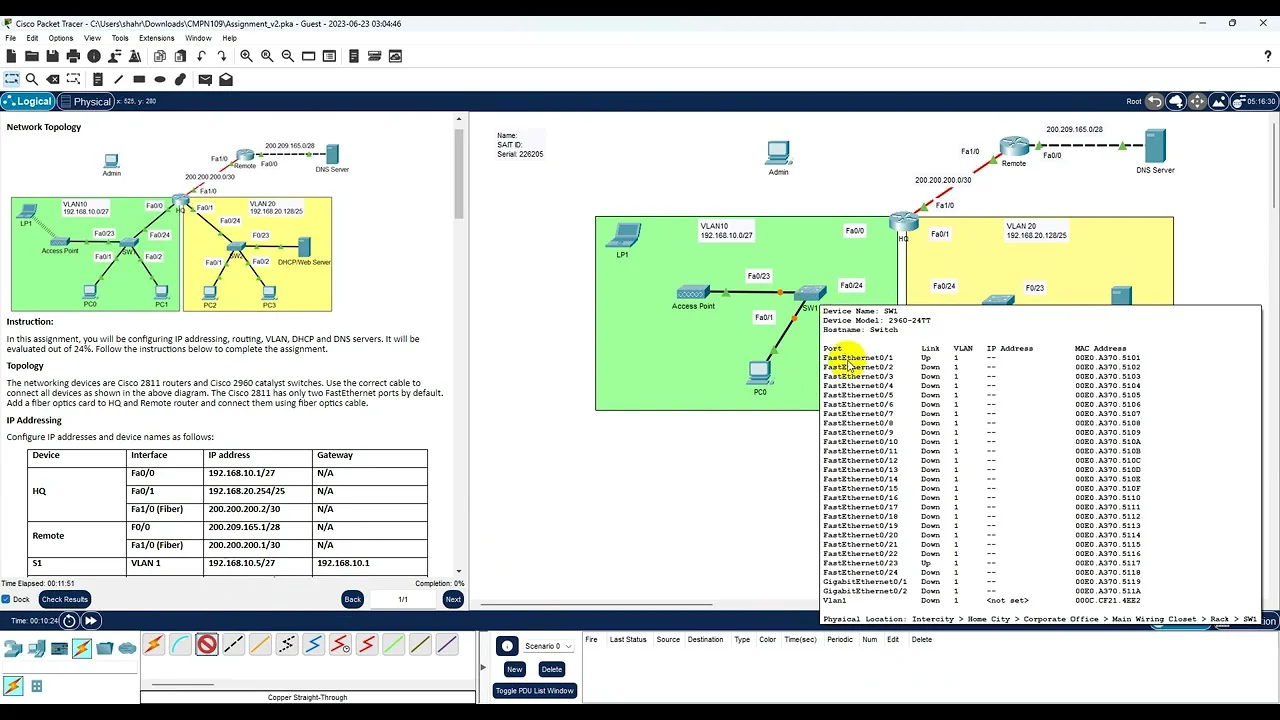This screenshot has height=720, width=1280.
Task: Click the Copy toolbar icon
Action: [160, 56]
